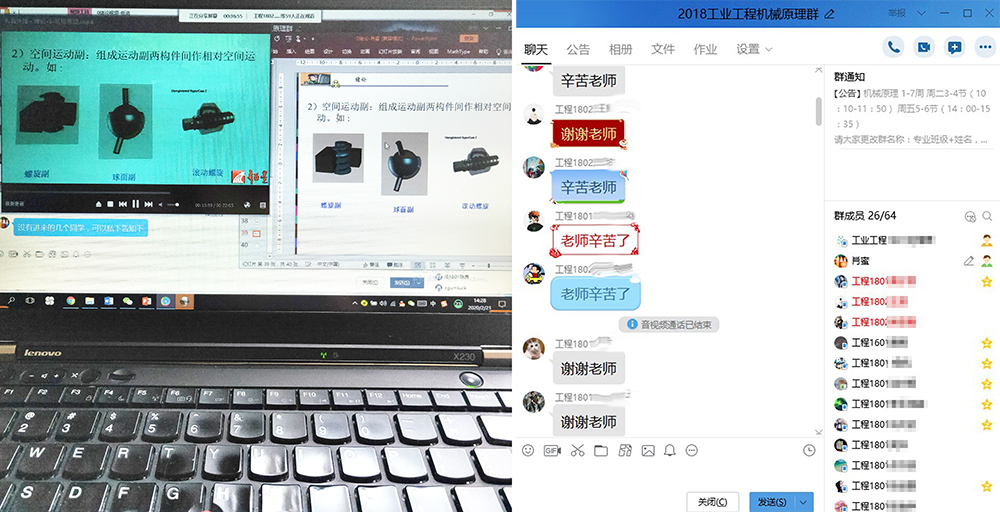This screenshot has width=1000, height=512.
Task: Expand the 设置 tab dropdown arrow
Action: [768, 50]
